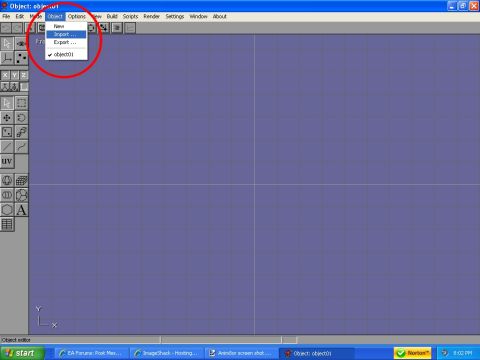Viewport: 480px width, 360px height.
Task: Click the toolbar icon with two arrows
Action: click(104, 28)
